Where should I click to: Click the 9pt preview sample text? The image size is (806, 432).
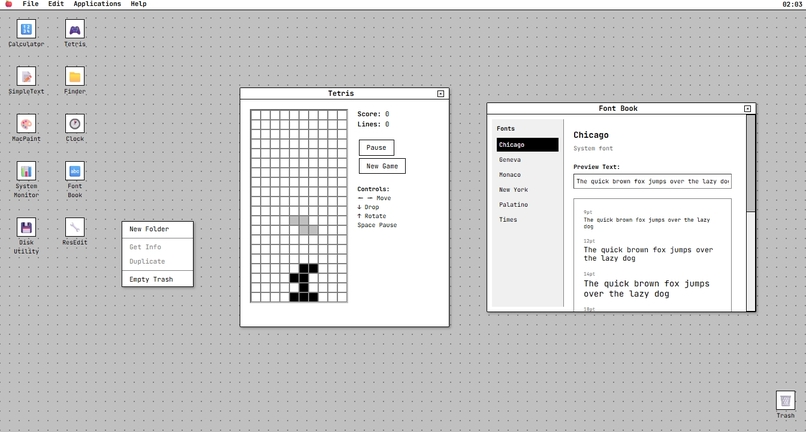647,223
